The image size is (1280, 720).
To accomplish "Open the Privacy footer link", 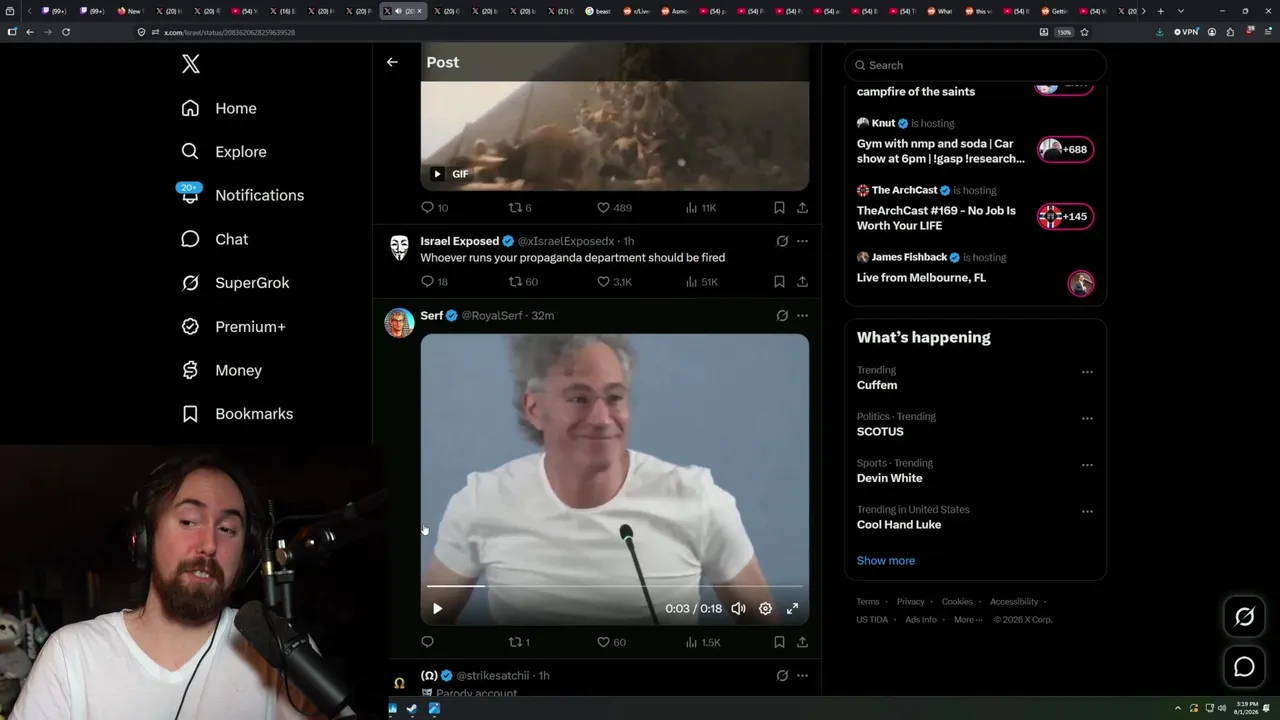I will [910, 602].
